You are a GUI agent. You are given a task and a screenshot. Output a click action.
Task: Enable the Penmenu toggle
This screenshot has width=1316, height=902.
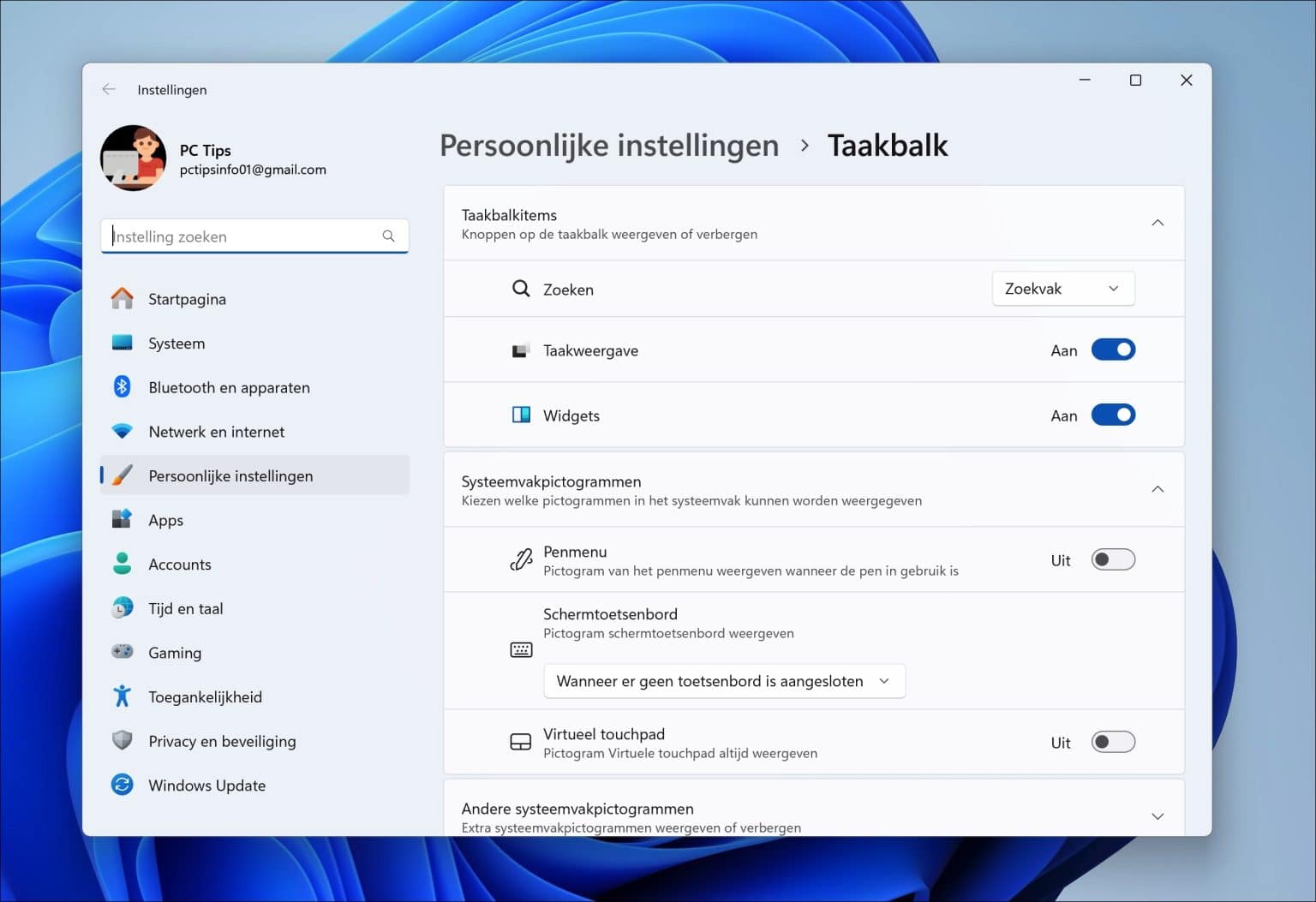pyautogui.click(x=1113, y=559)
